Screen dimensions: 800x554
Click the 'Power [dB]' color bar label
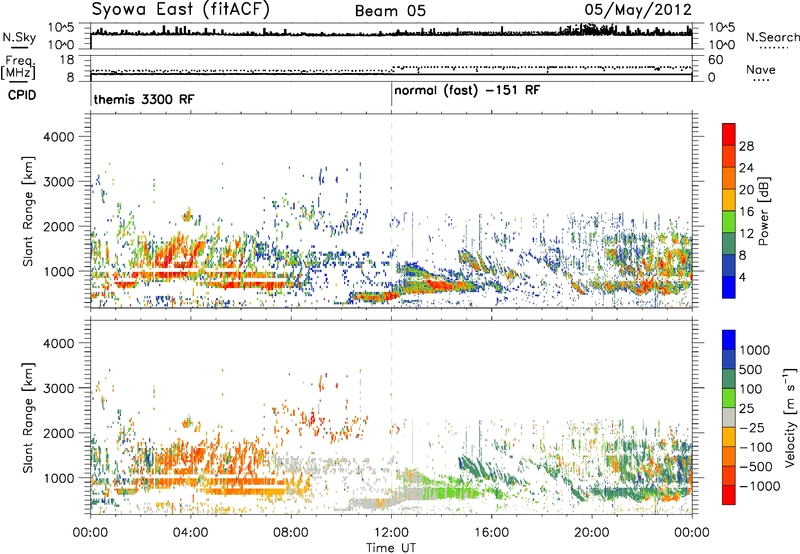click(x=763, y=211)
